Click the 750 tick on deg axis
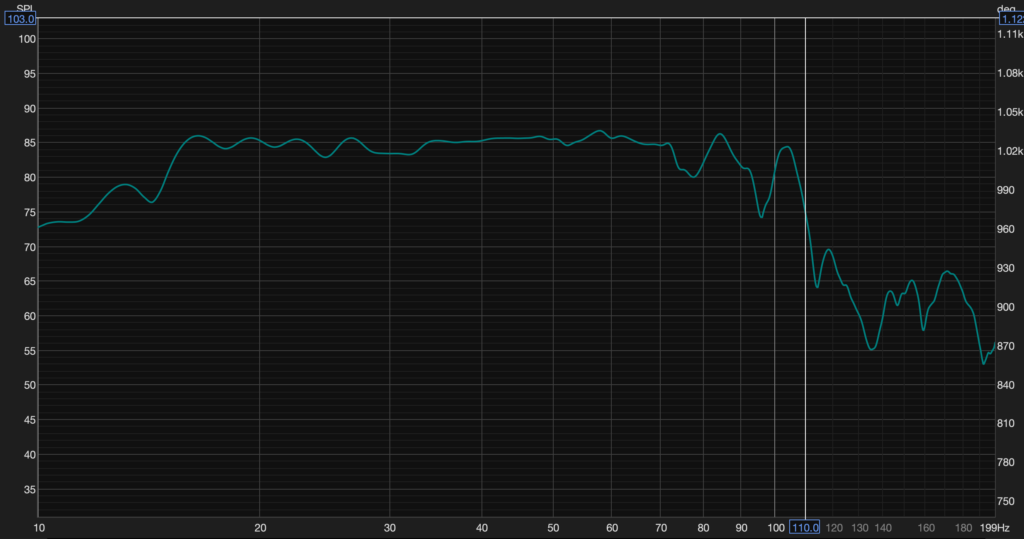Screen dimensions: 1024x539 pos(1006,501)
